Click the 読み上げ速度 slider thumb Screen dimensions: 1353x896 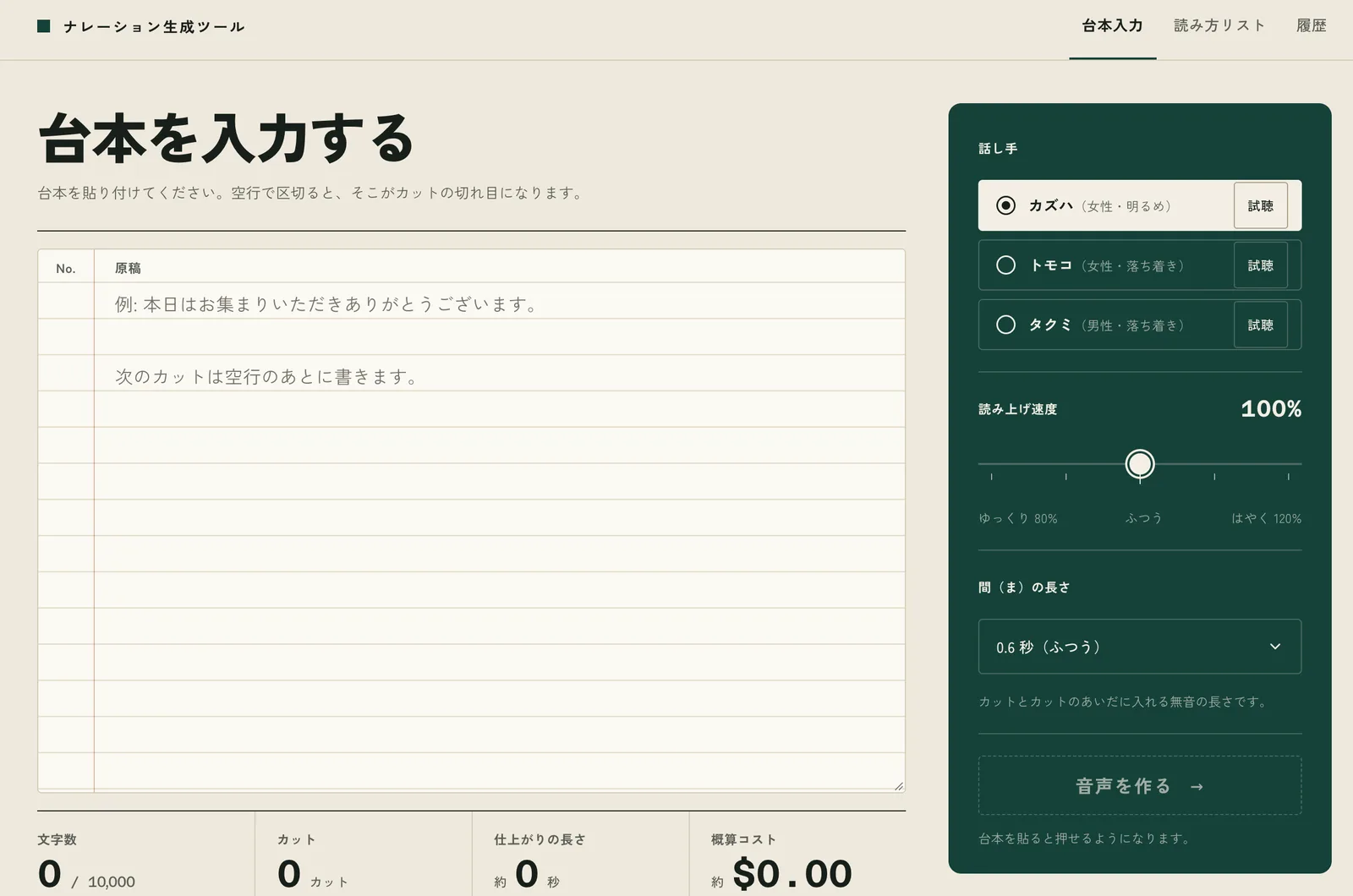coord(1140,464)
